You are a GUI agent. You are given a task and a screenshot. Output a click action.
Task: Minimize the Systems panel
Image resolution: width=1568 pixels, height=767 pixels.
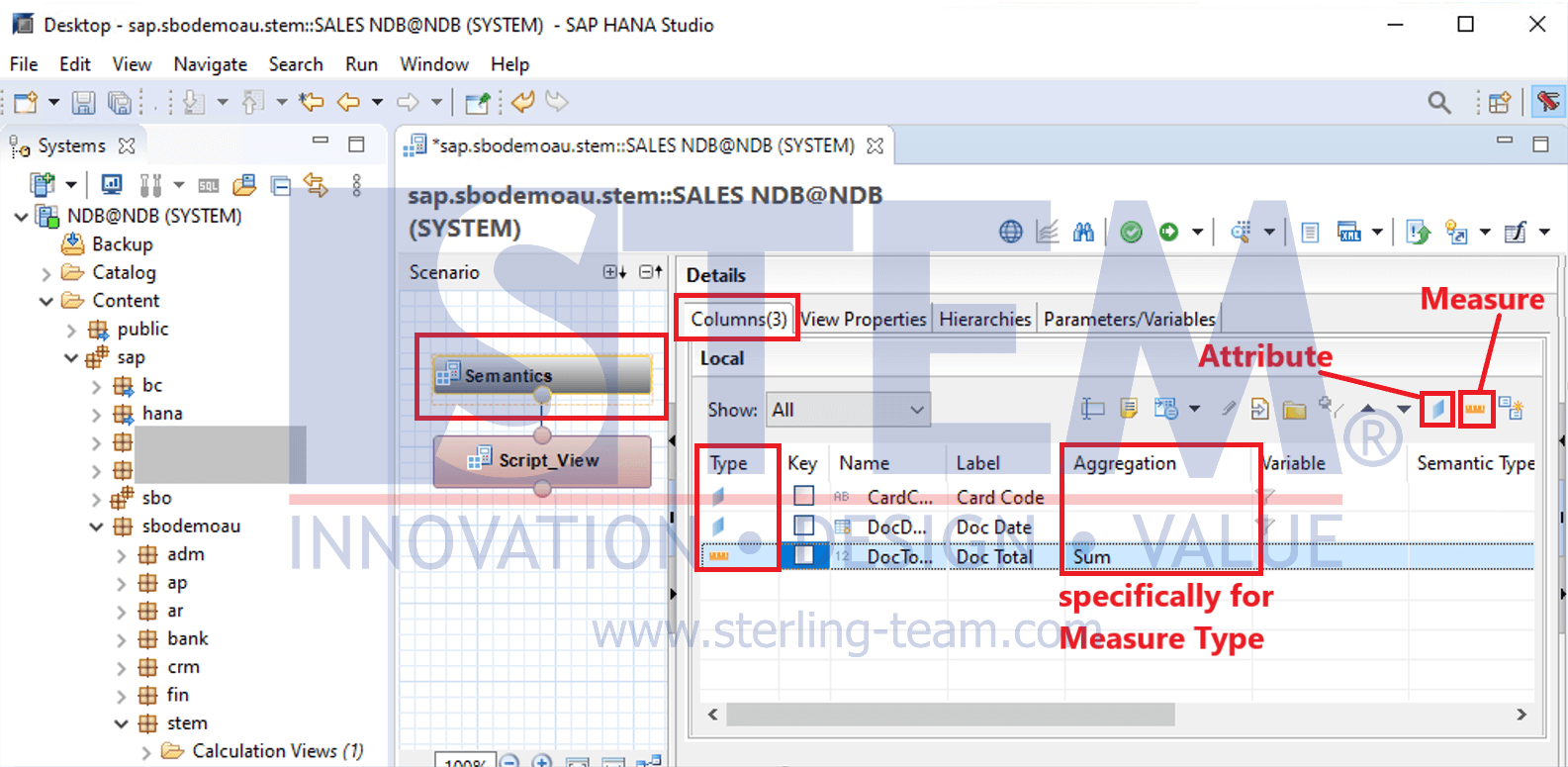[321, 142]
